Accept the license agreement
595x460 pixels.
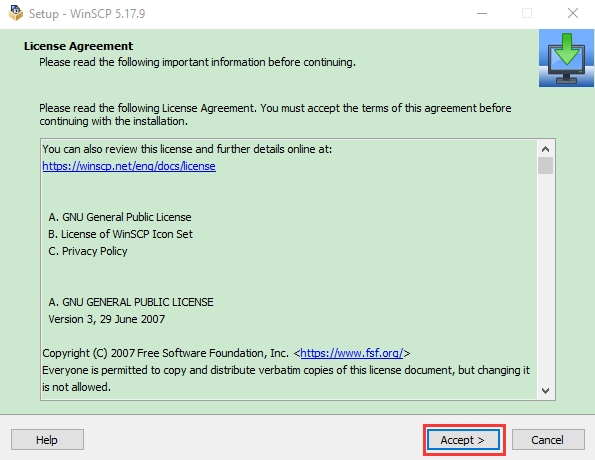coord(463,440)
